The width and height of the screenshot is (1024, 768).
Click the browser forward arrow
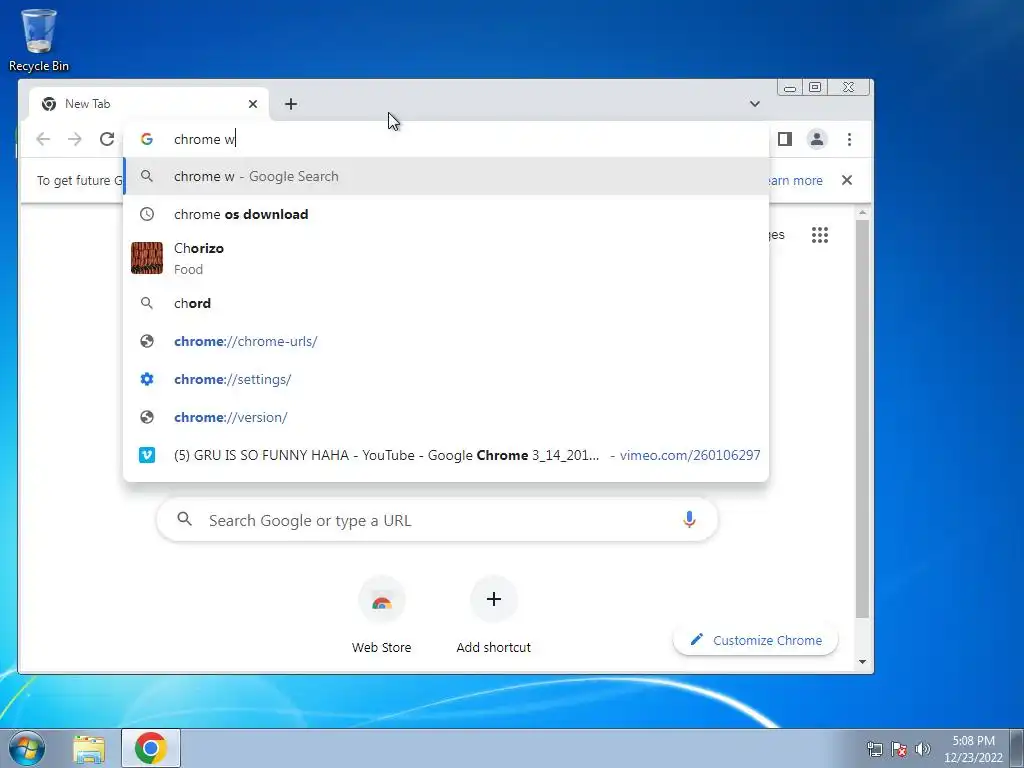click(x=75, y=139)
